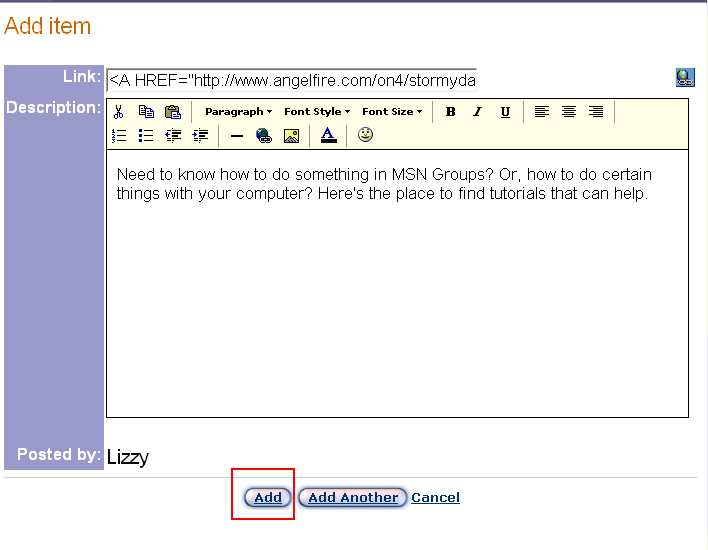The height and width of the screenshot is (550, 708).
Task: Insert a hyperlink with globe icon
Action: [x=264, y=135]
